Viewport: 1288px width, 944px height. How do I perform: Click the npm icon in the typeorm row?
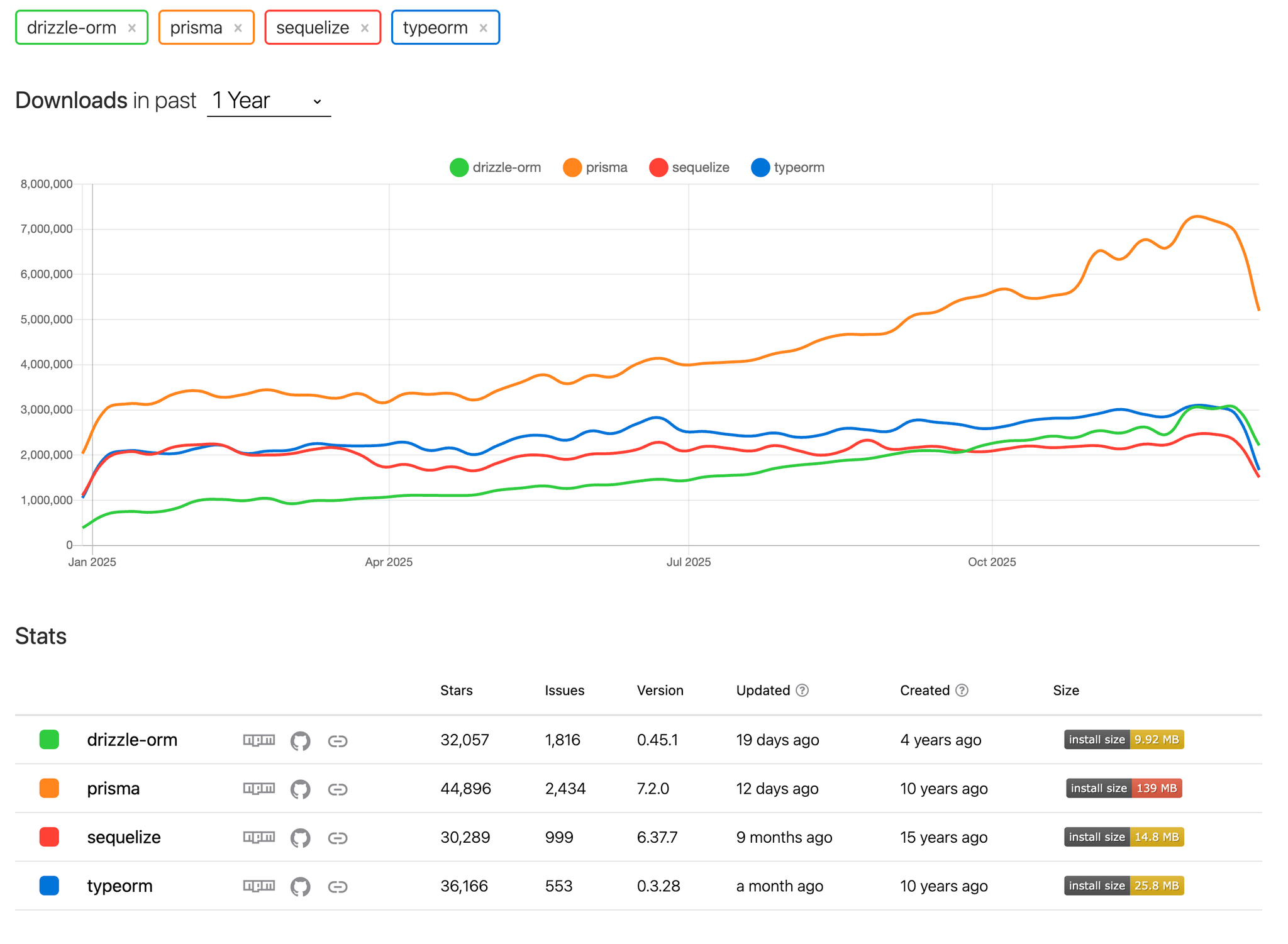pos(259,886)
